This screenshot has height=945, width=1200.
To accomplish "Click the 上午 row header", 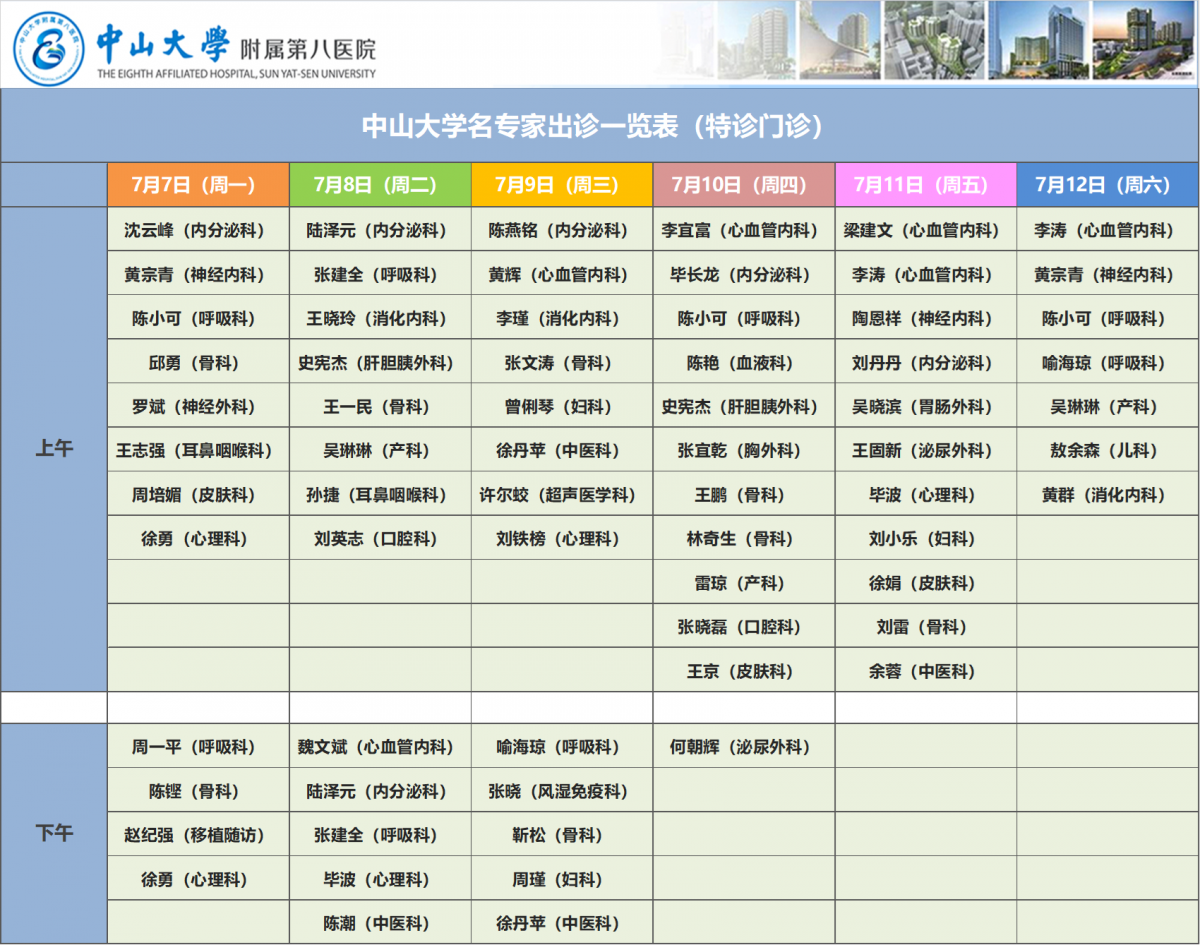I will [x=54, y=449].
